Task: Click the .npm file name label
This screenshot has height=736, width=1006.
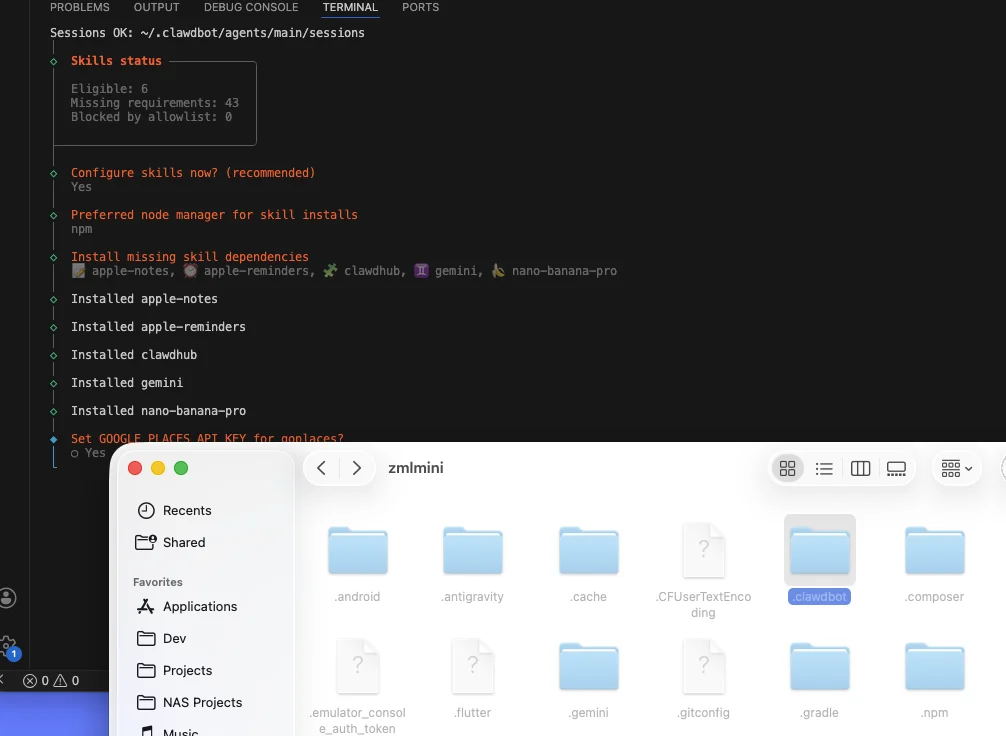Action: pos(934,713)
